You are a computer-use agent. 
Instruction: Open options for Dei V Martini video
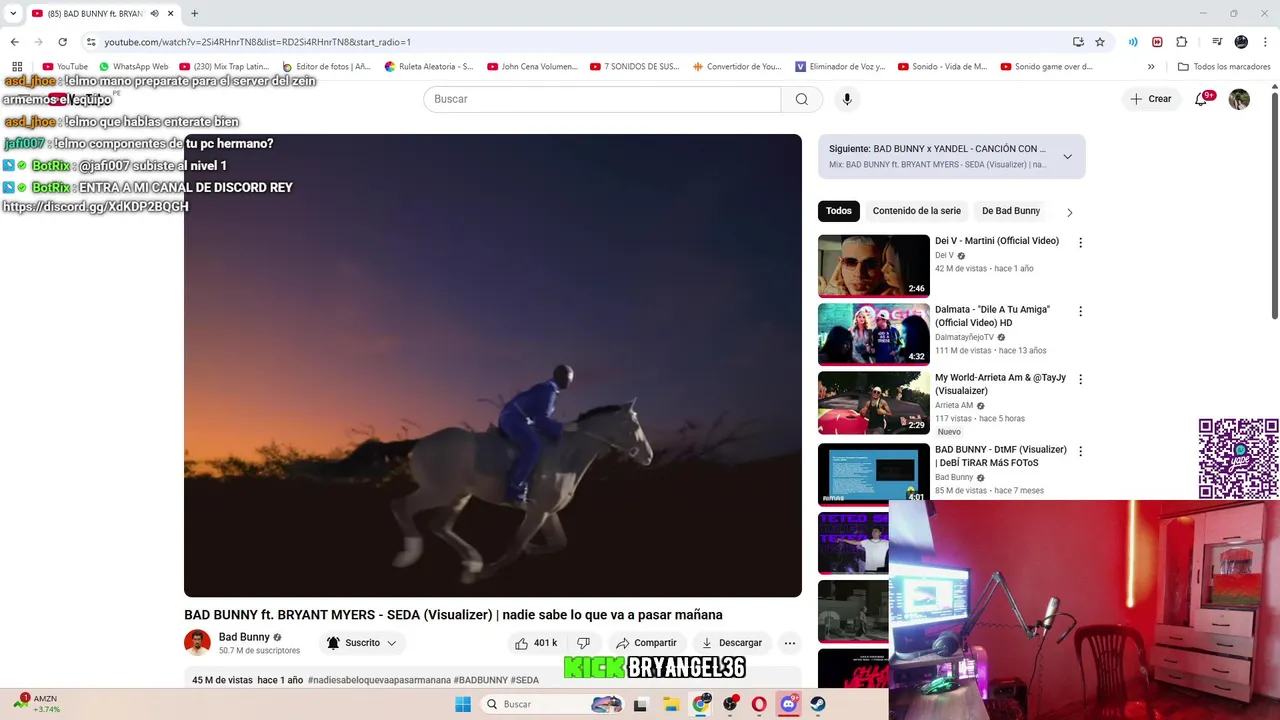coord(1080,243)
